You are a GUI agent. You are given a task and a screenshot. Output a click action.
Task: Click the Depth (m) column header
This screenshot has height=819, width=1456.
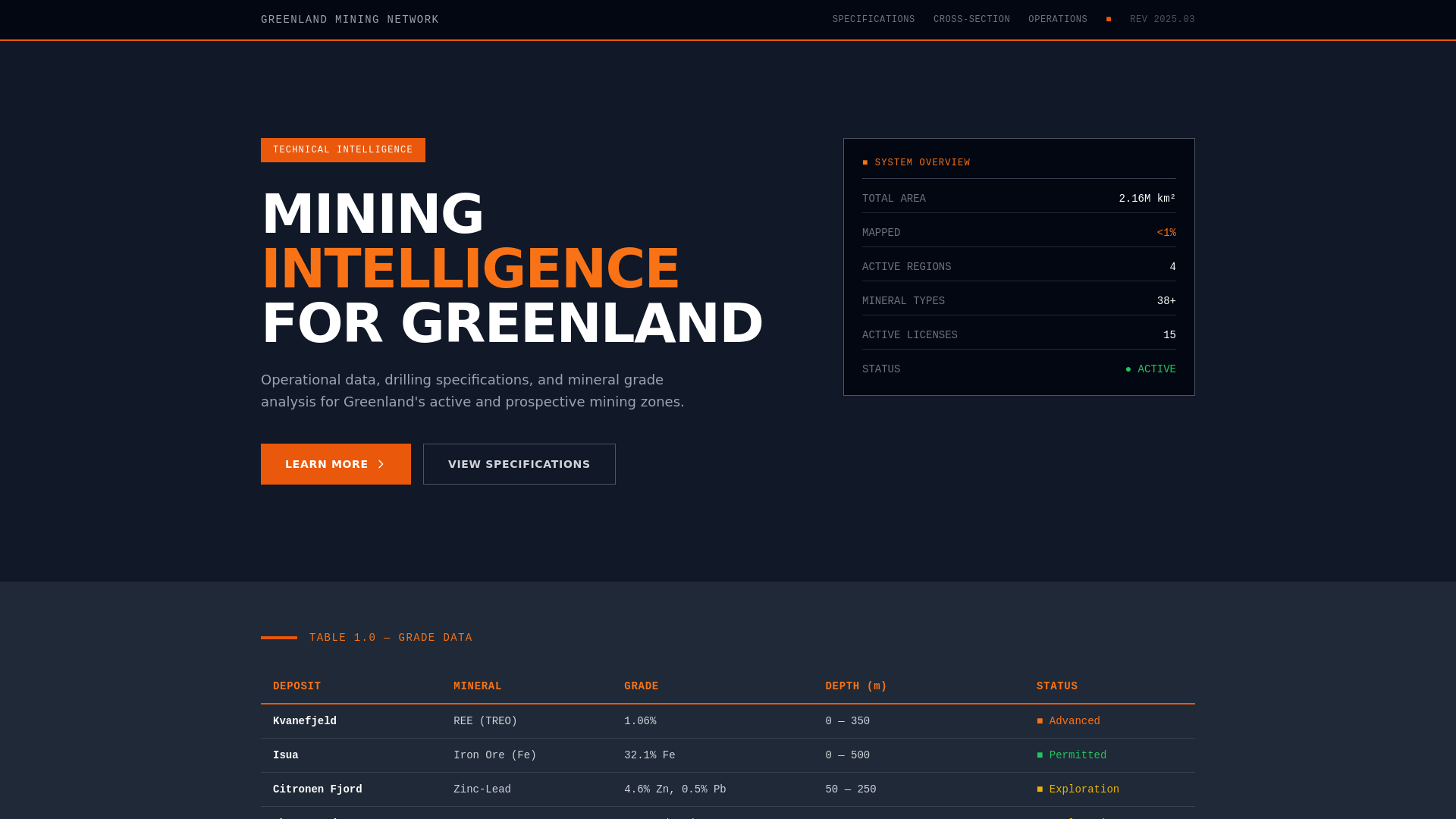pyautogui.click(x=856, y=686)
